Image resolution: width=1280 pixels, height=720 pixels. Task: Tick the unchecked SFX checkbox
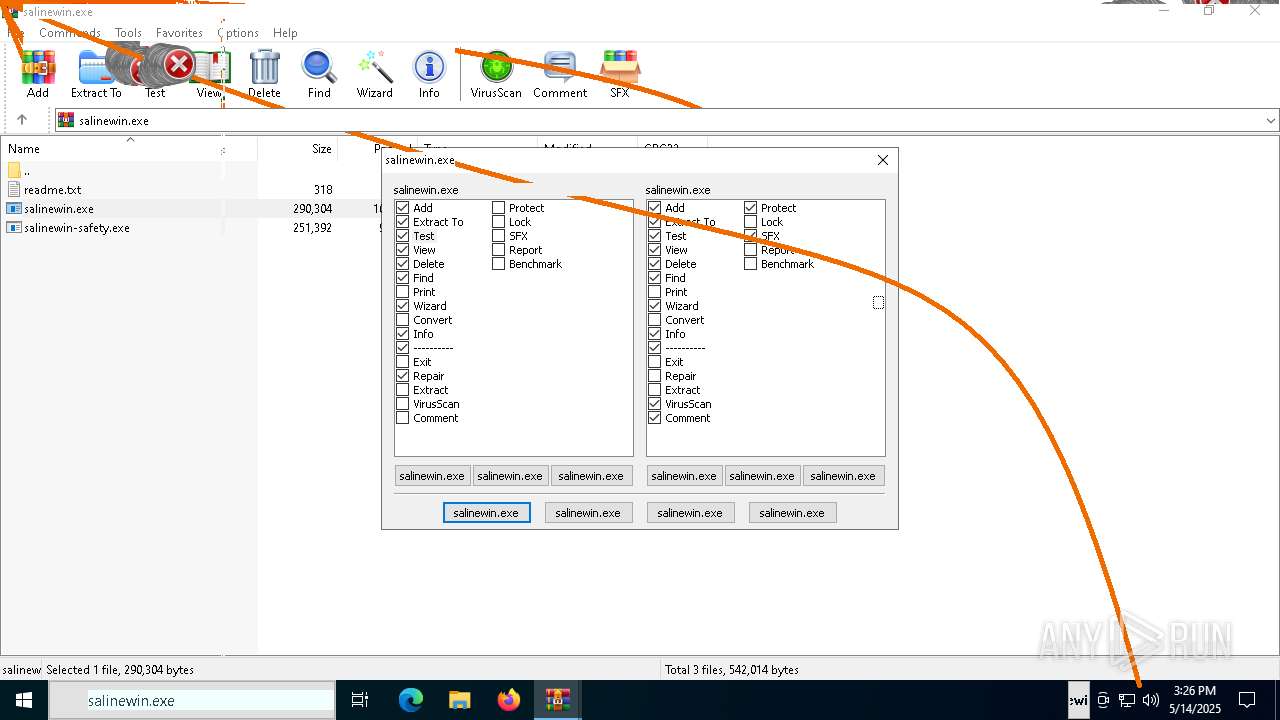(x=499, y=236)
